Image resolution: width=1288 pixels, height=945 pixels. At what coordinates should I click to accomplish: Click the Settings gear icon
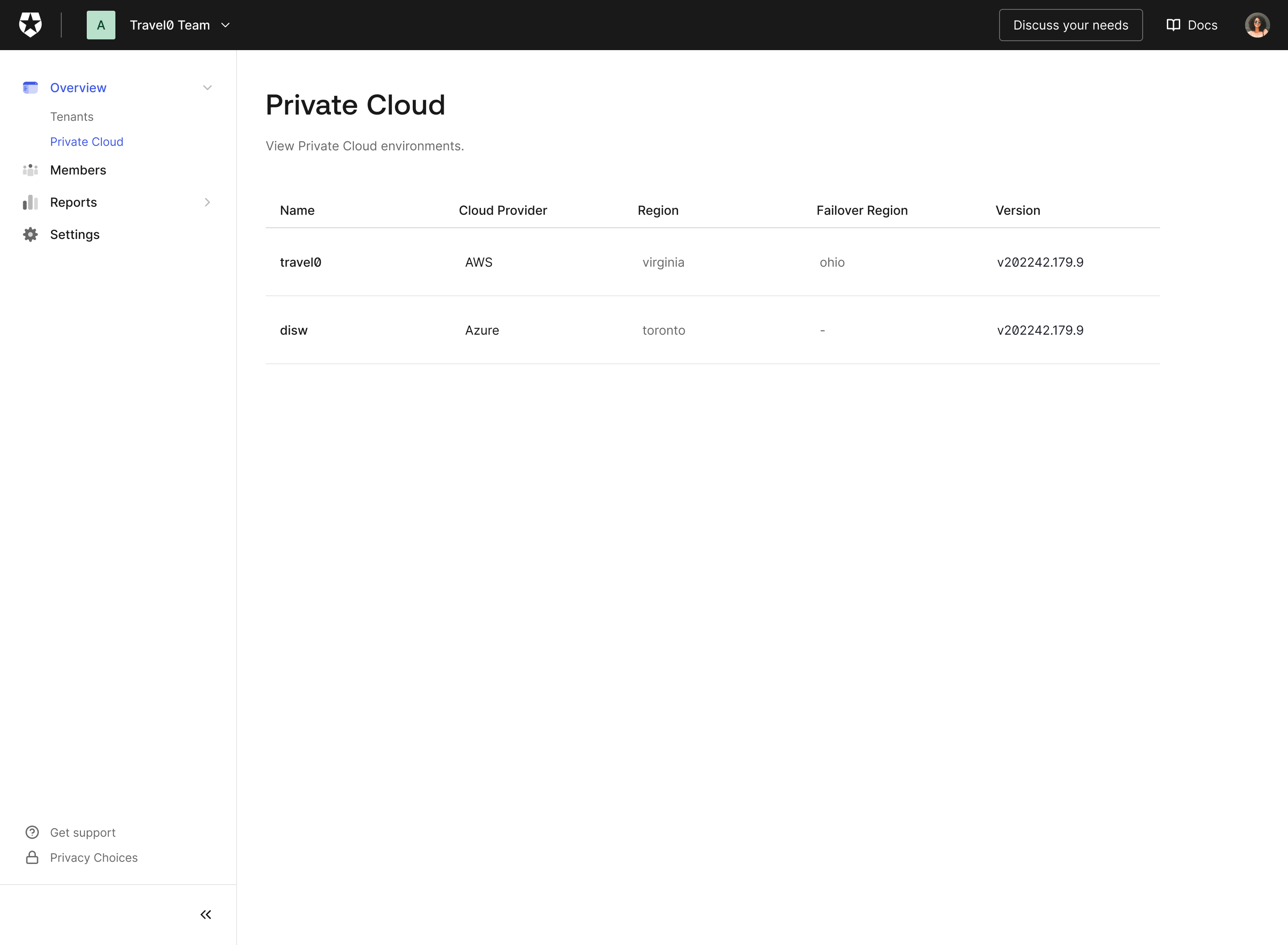point(30,234)
